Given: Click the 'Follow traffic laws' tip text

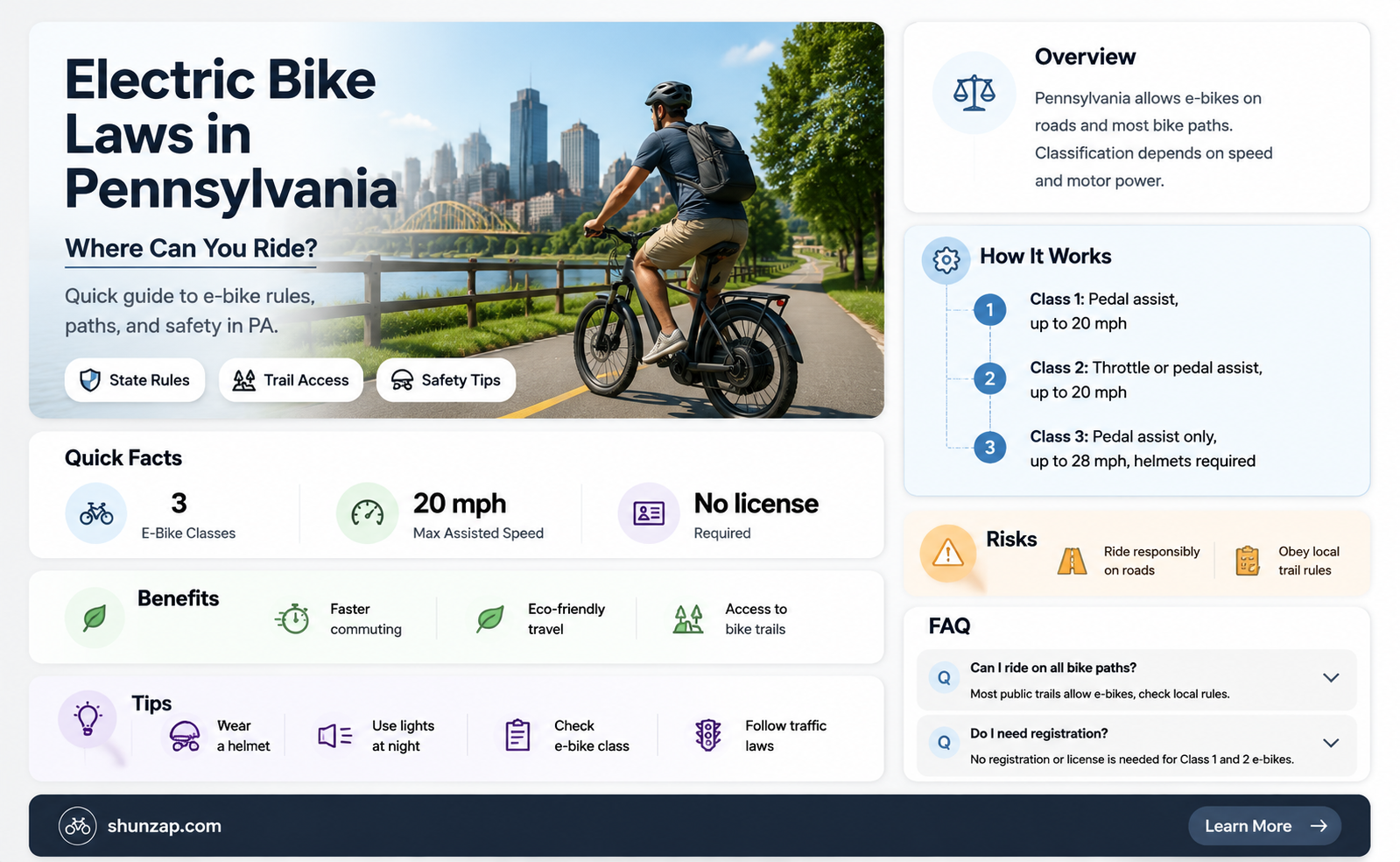Looking at the screenshot, I should click(x=785, y=736).
